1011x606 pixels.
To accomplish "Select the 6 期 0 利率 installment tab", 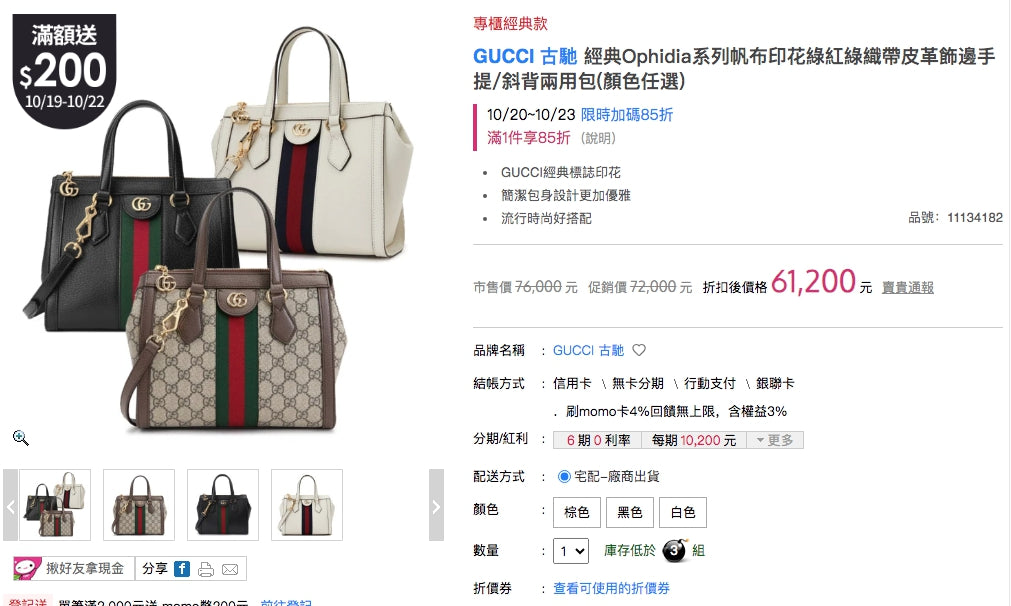I will tap(598, 440).
